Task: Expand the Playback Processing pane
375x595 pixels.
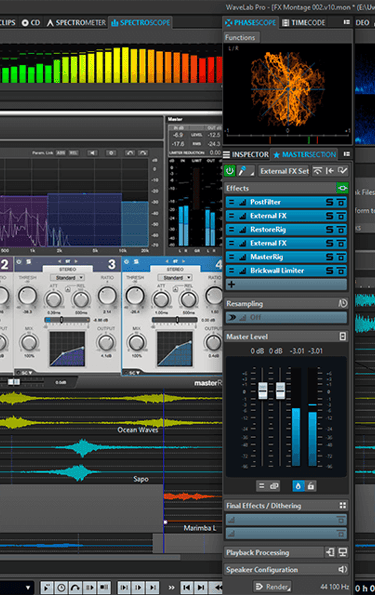Action: point(273,552)
